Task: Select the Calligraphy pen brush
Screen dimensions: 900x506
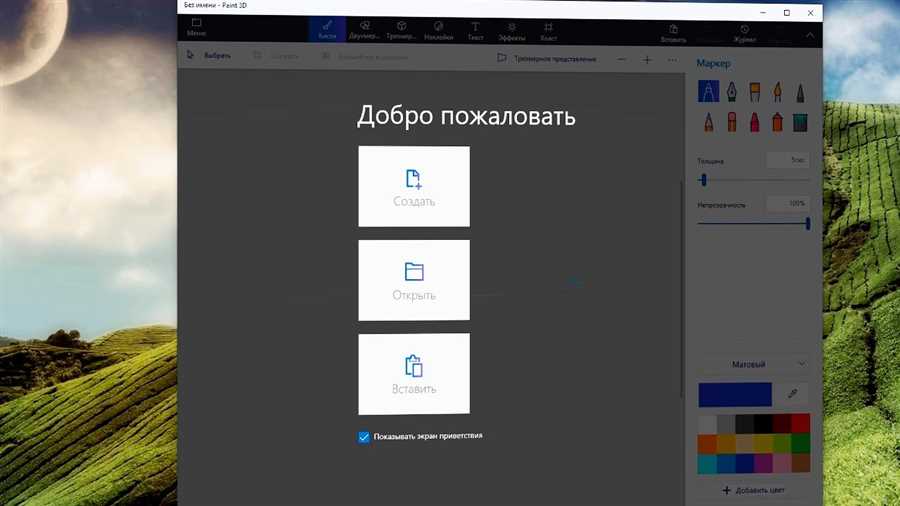Action: point(731,92)
